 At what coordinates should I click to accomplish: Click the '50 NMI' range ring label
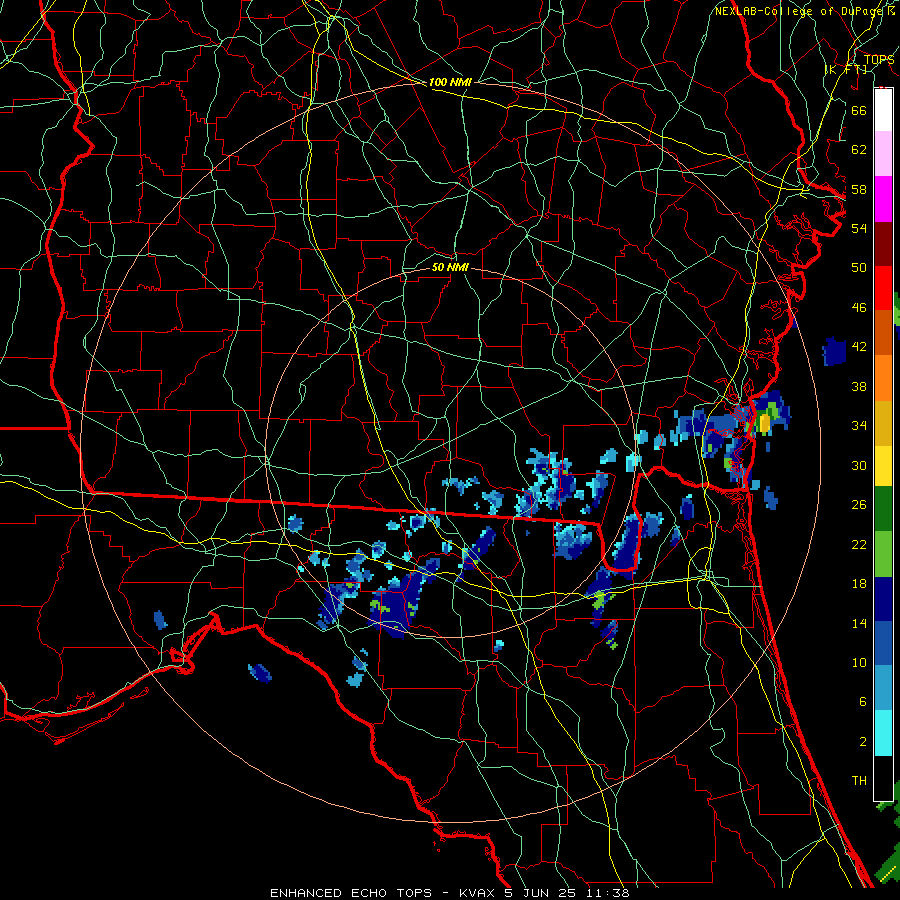pos(450,267)
